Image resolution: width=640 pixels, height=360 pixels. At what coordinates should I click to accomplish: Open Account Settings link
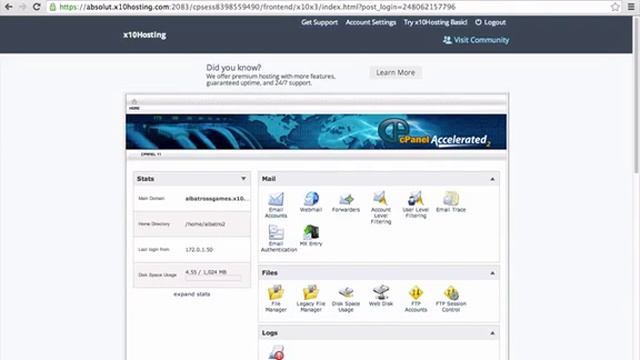371,22
